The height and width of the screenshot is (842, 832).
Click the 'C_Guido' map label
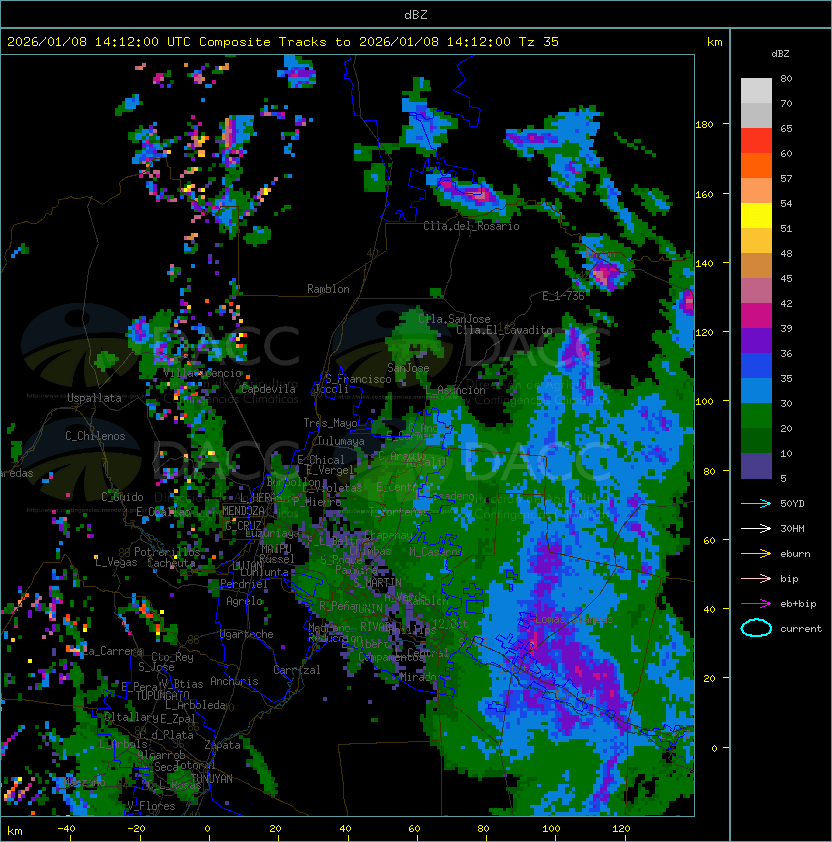tap(122, 497)
